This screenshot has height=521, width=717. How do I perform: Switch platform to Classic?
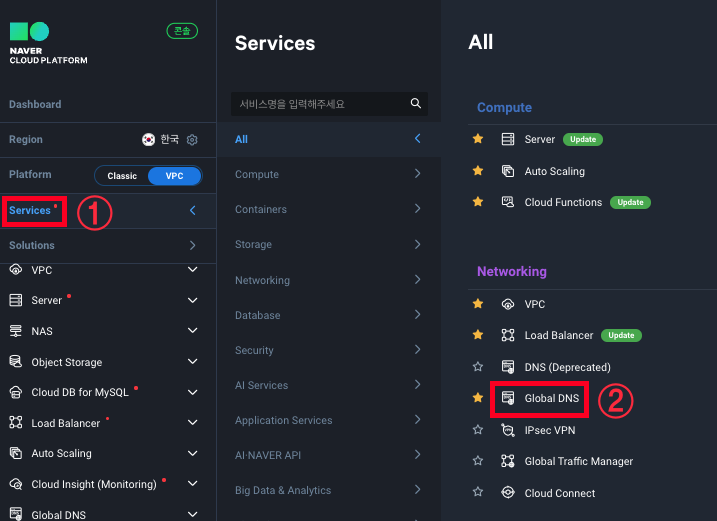[122, 176]
